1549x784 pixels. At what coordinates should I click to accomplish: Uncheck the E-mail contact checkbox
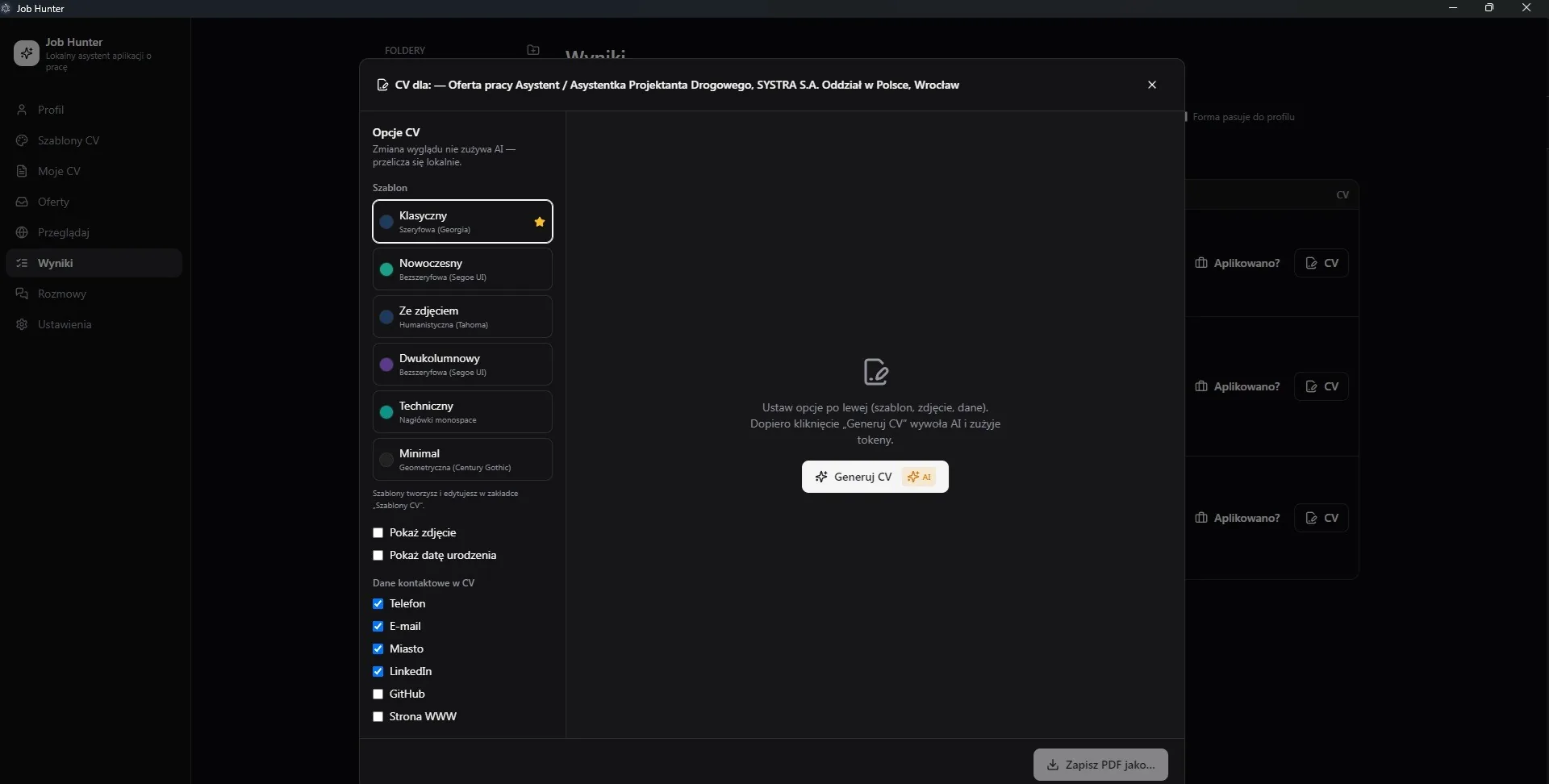point(378,627)
